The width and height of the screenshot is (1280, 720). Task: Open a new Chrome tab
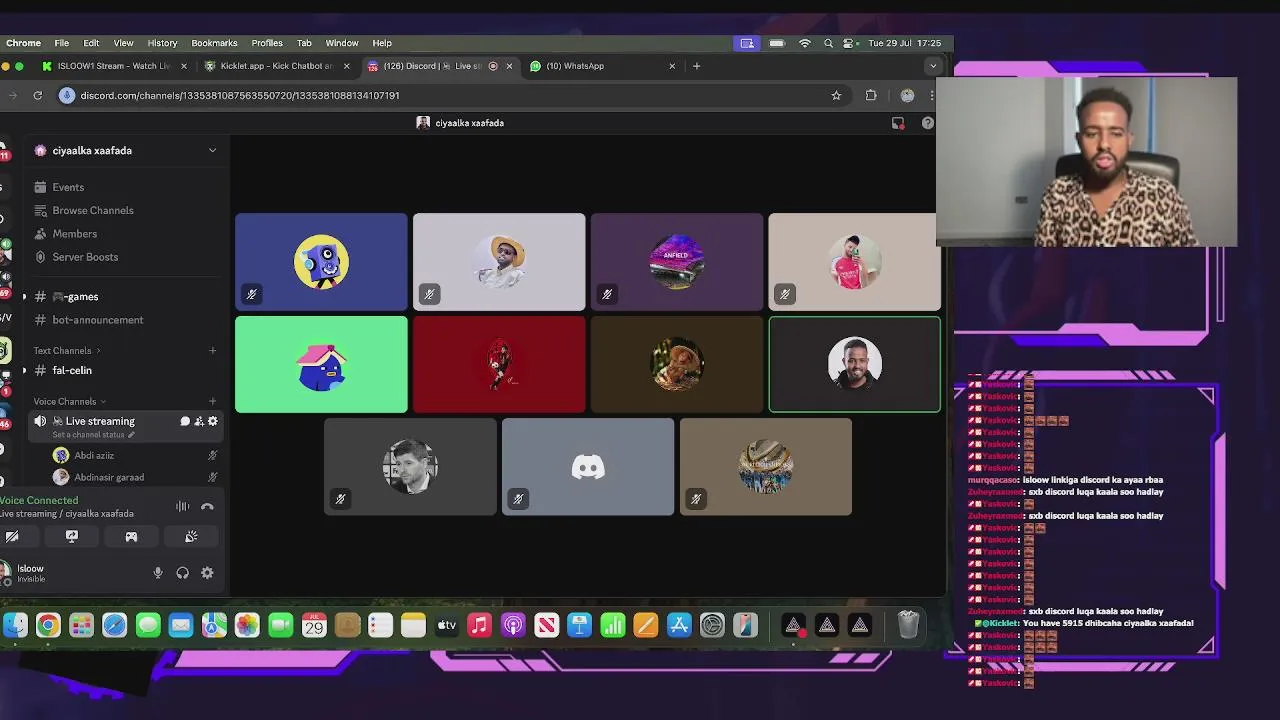(x=696, y=66)
